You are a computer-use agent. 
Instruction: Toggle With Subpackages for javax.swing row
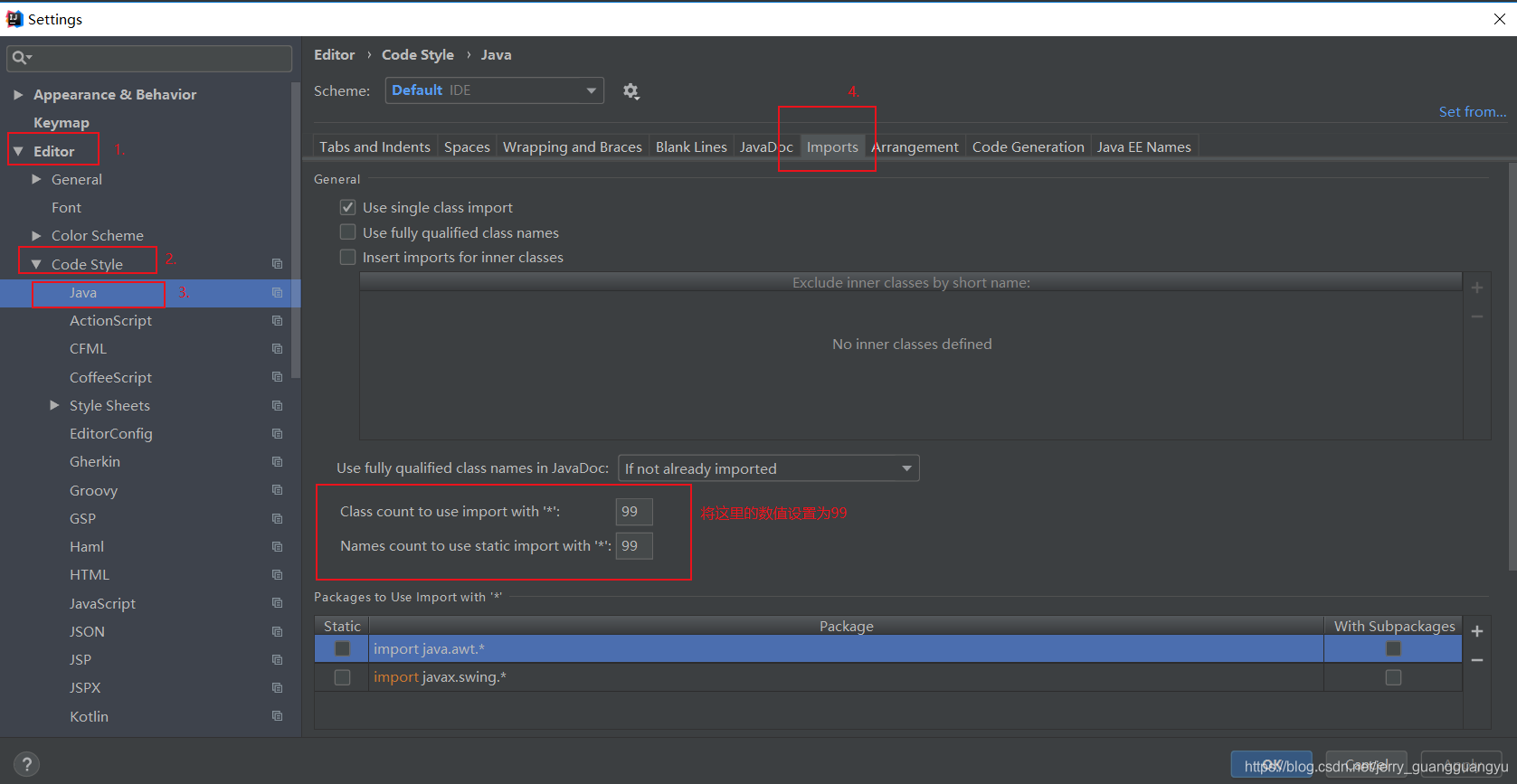[x=1393, y=677]
